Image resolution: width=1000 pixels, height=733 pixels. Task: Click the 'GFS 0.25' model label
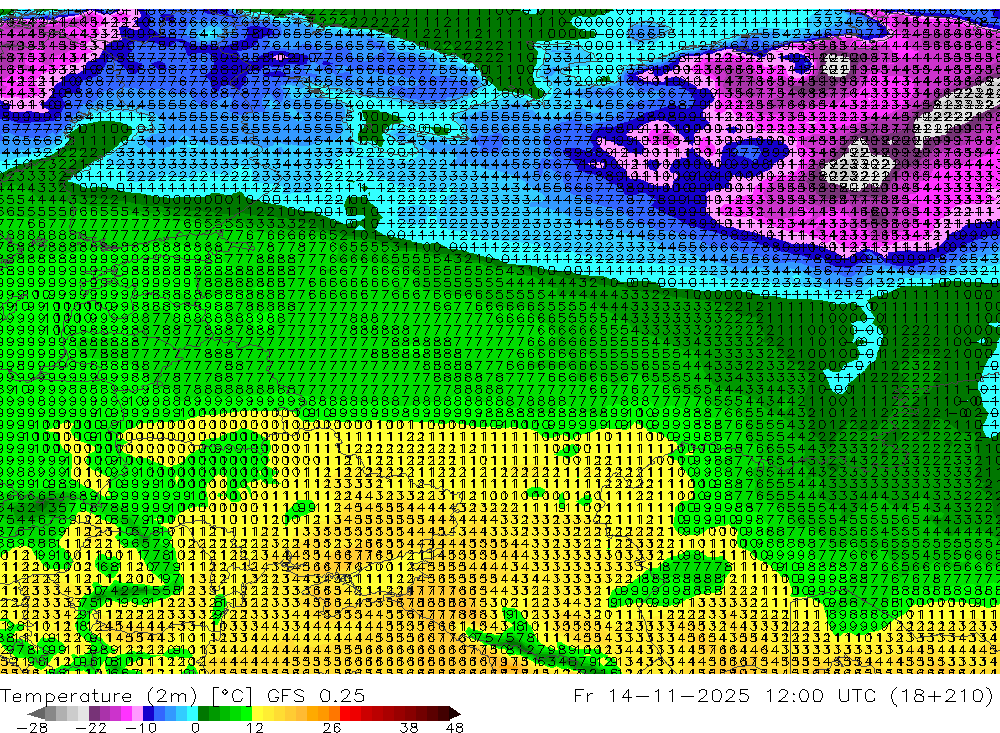tap(316, 695)
